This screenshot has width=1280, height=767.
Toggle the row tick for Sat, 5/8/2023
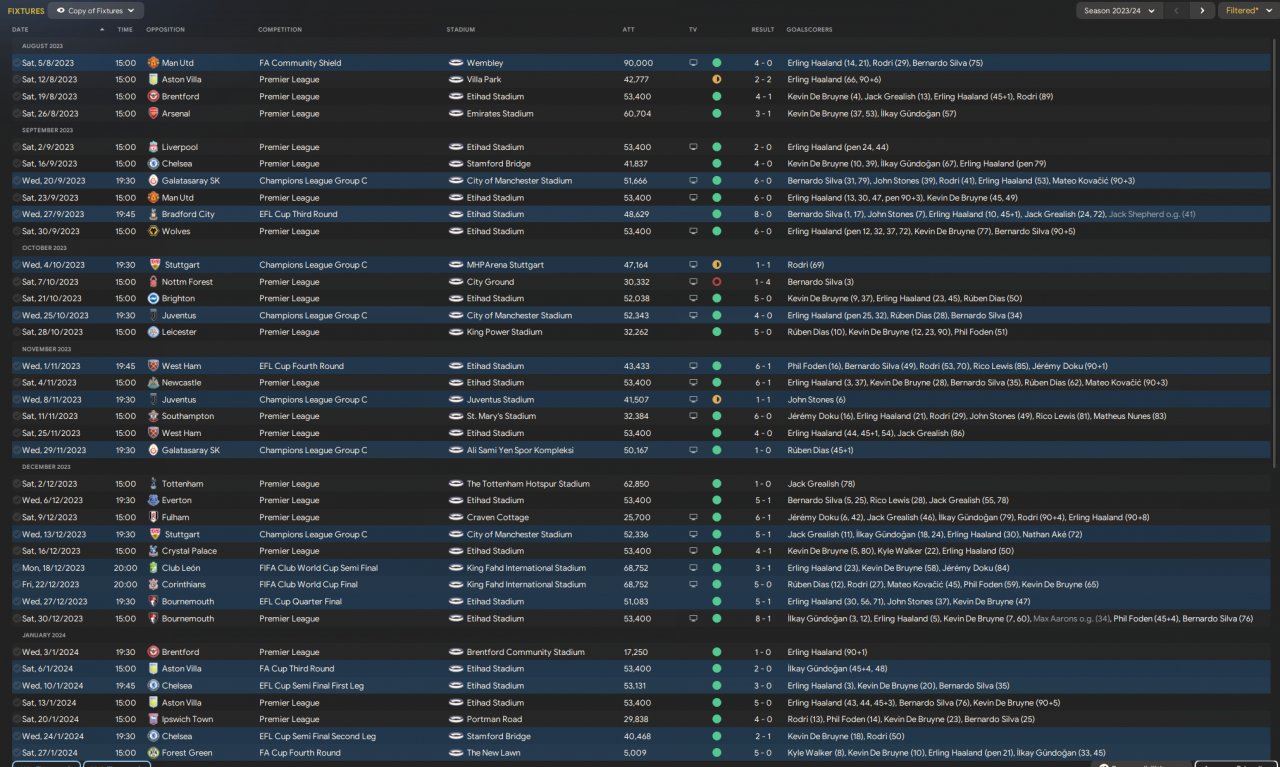click(17, 63)
